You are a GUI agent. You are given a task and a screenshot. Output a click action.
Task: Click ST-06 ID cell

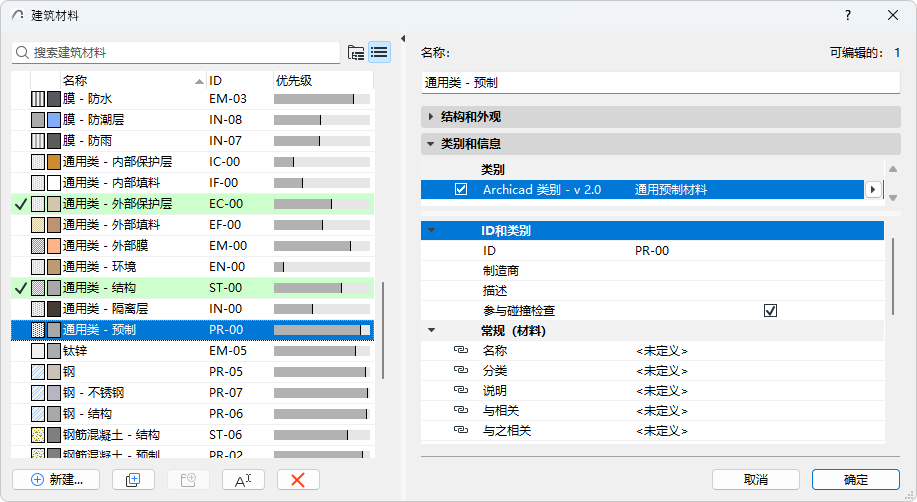point(226,435)
